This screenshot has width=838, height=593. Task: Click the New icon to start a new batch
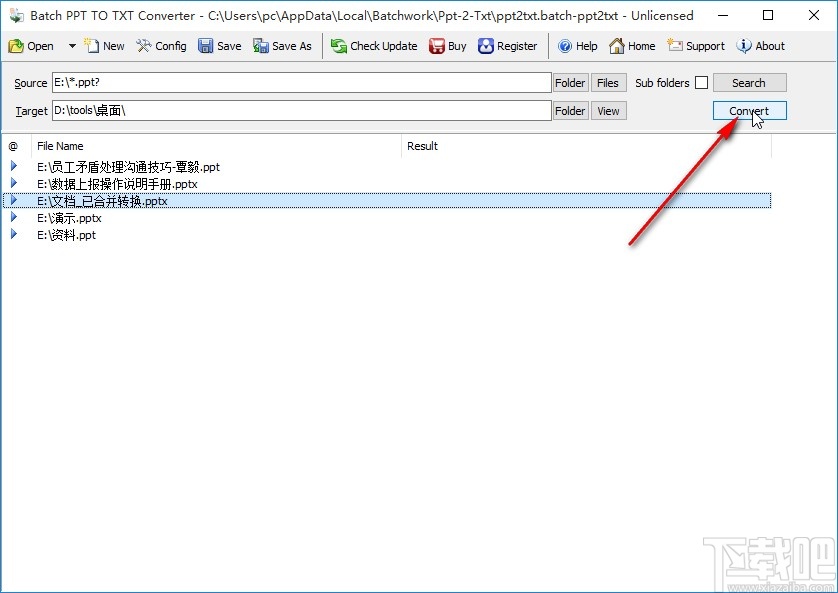pyautogui.click(x=103, y=46)
